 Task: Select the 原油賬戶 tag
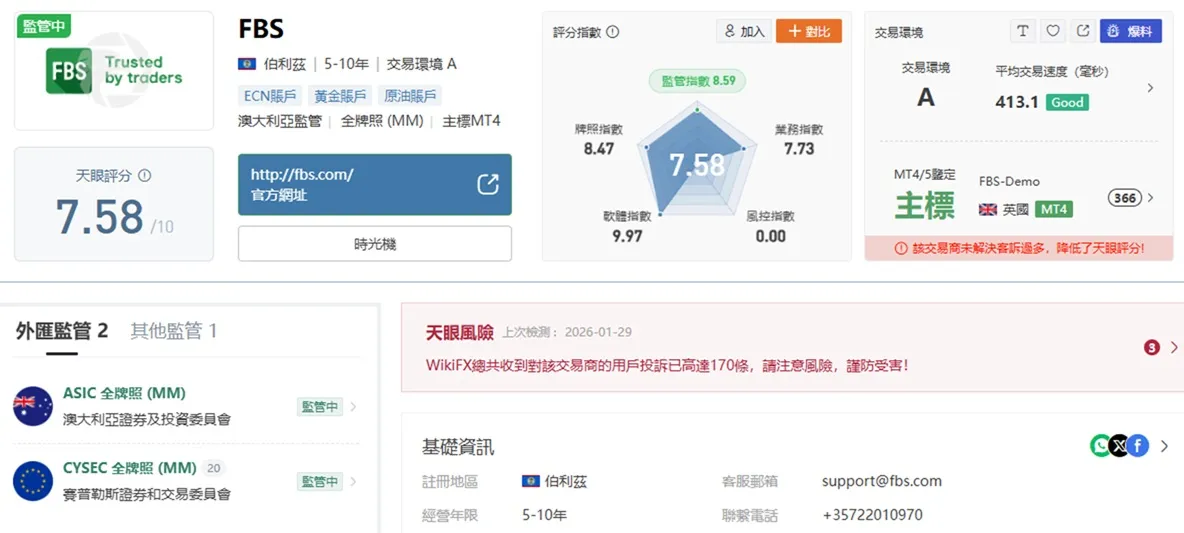(410, 96)
